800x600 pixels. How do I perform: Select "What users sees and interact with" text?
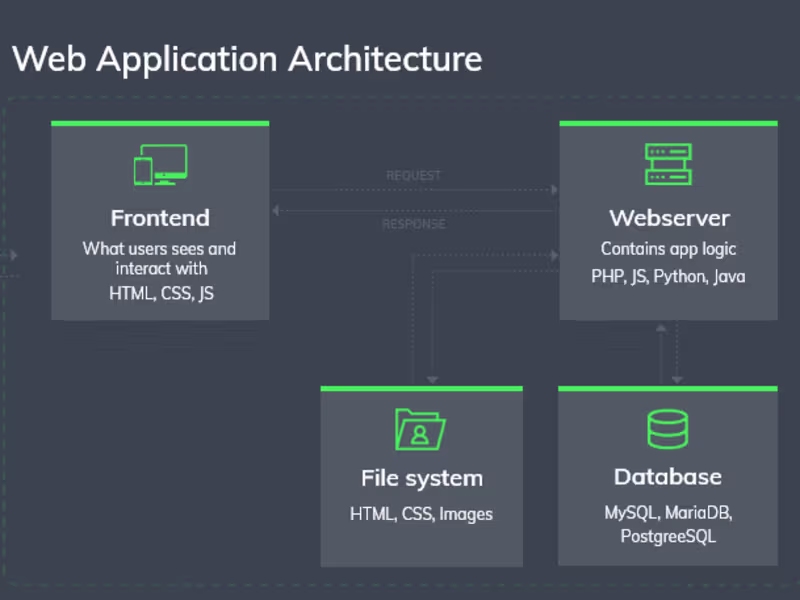[x=160, y=259]
